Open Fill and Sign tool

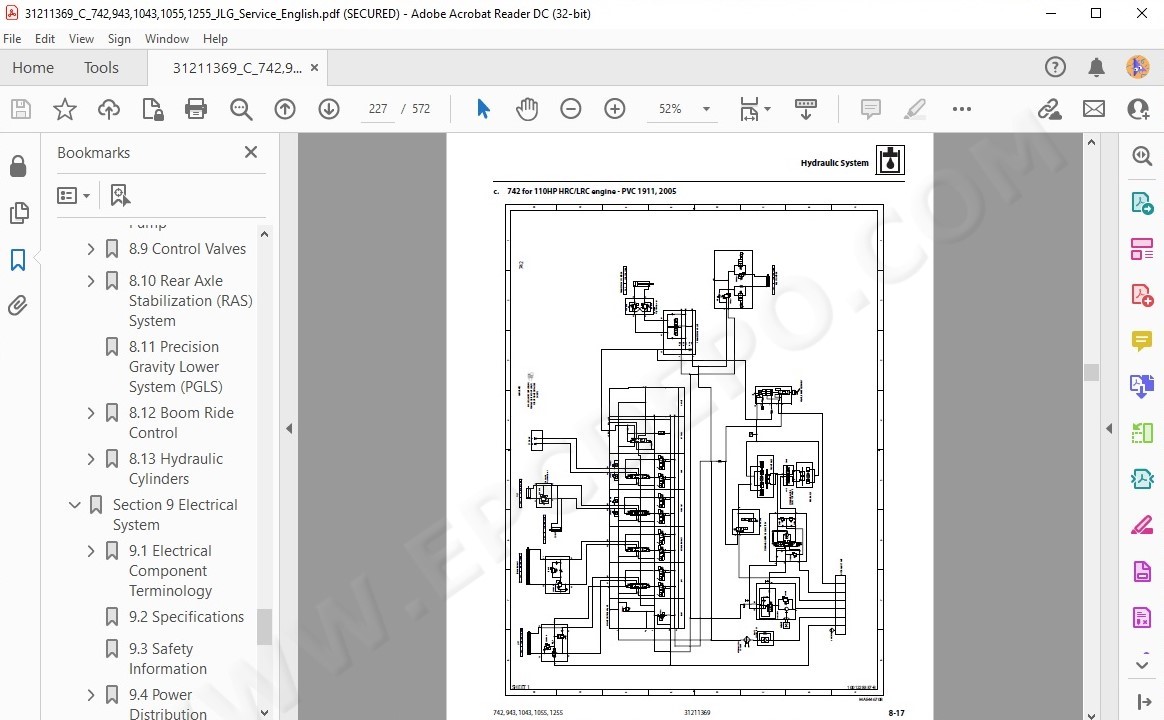pos(1142,526)
